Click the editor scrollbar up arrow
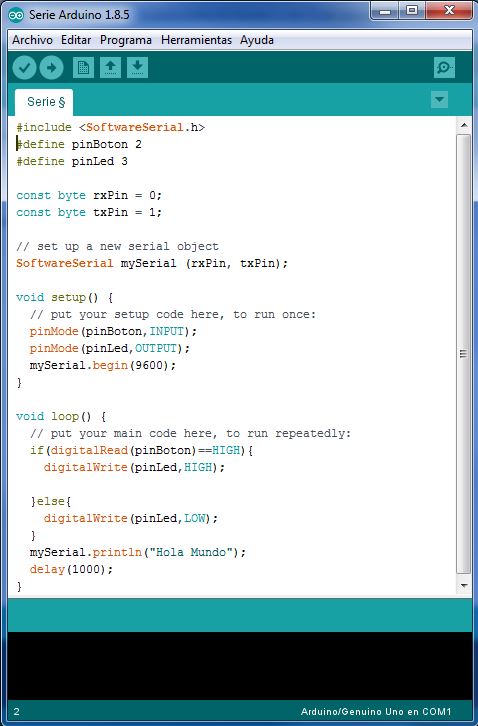This screenshot has height=726, width=478. 464,125
